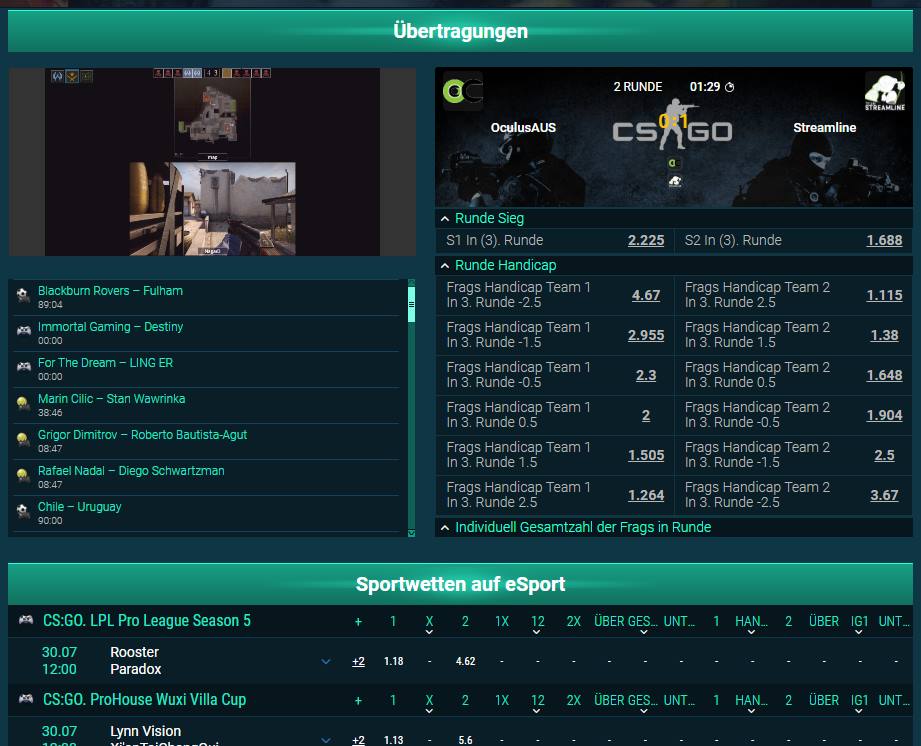Click the live CS:GO stream video player
Screen dimensions: 921x746
pyautogui.click(x=212, y=162)
